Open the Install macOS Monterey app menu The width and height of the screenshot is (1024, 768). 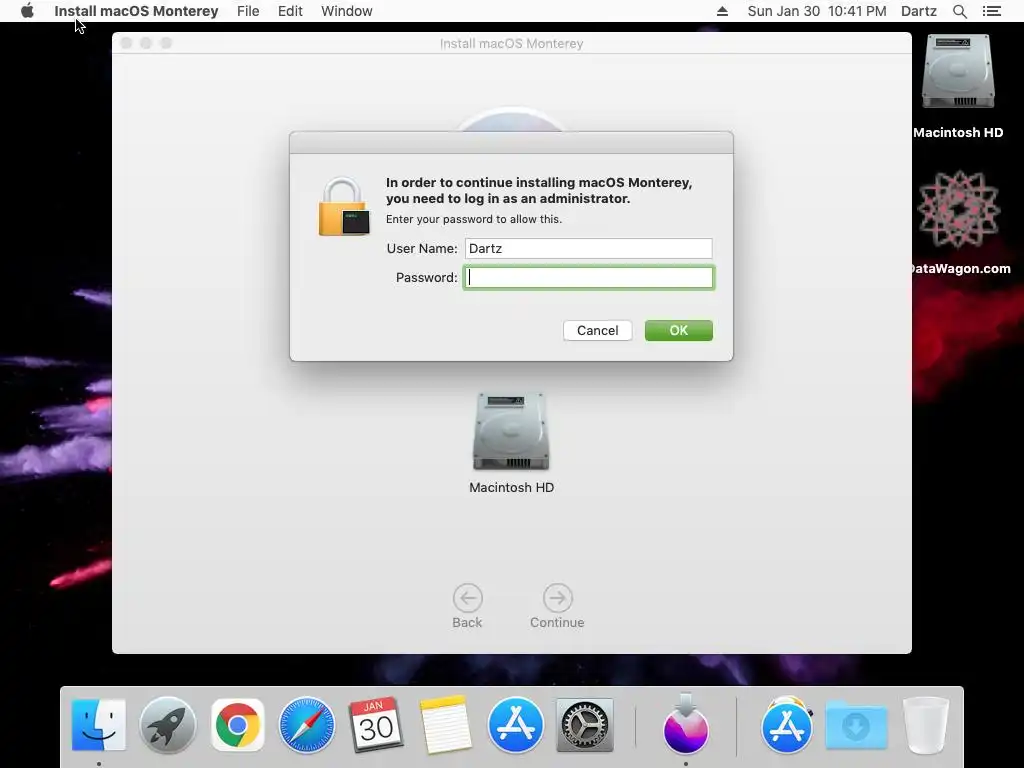[136, 11]
